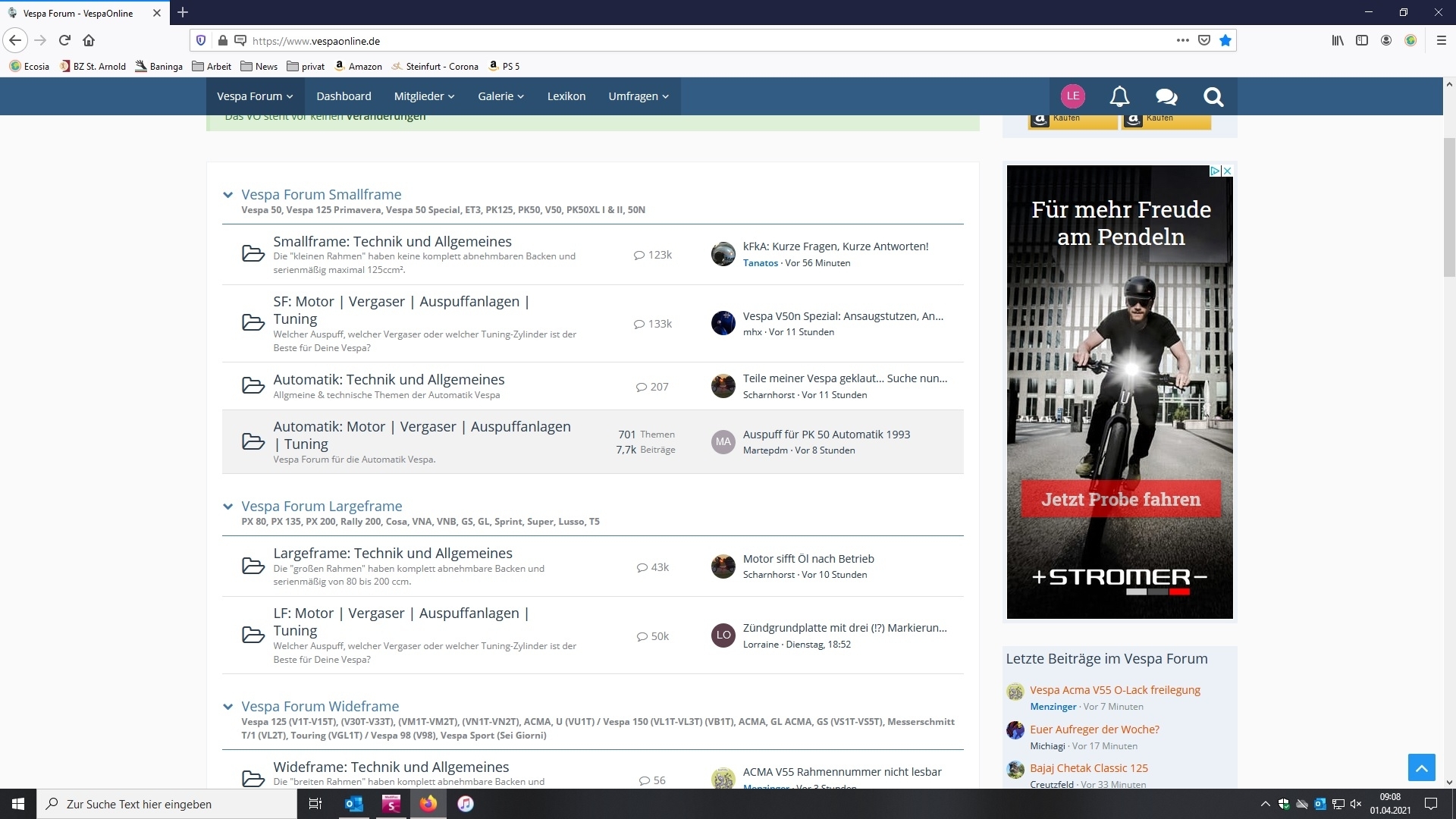Click the URL address bar

coord(682,41)
